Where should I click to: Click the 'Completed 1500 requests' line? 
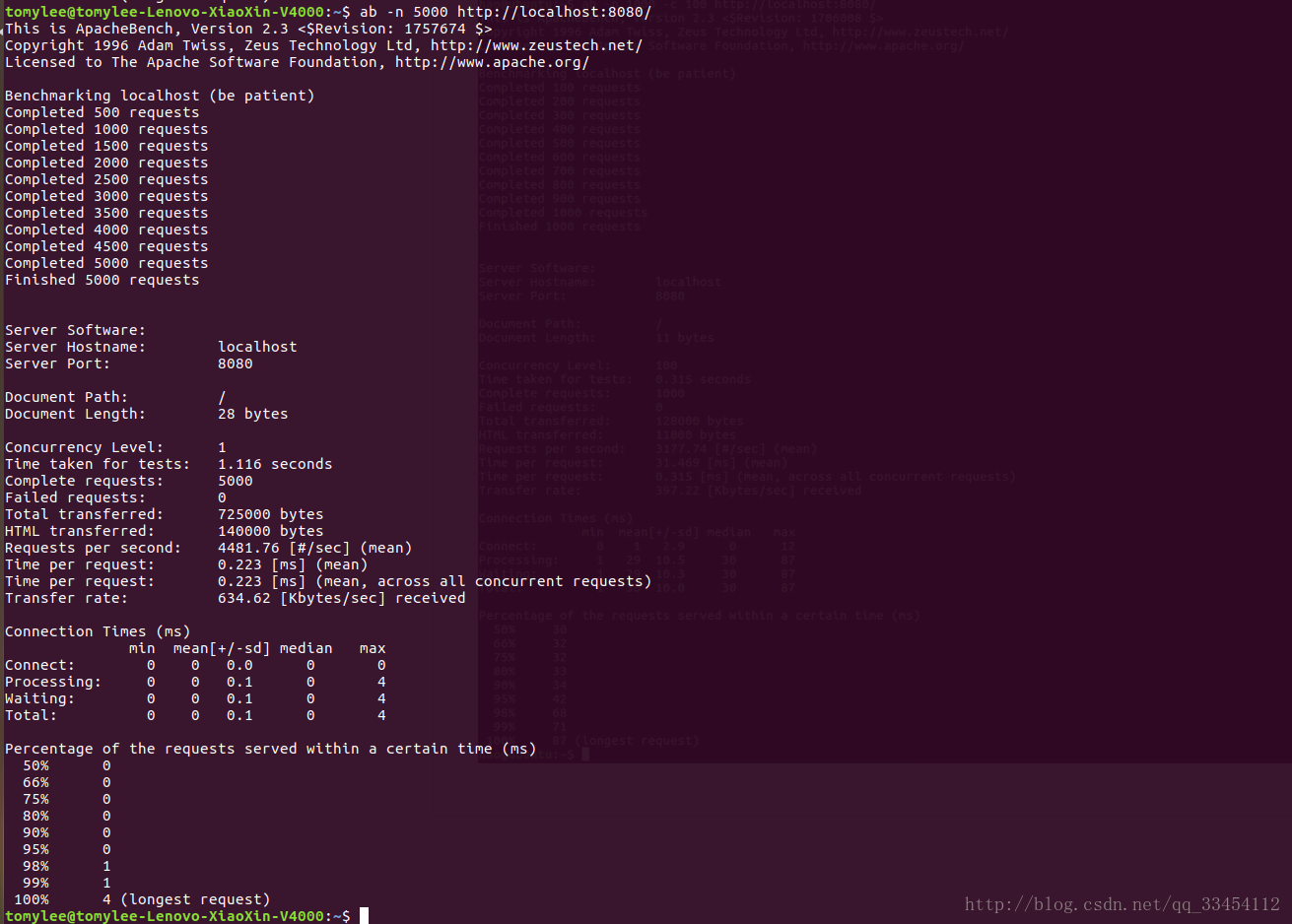pyautogui.click(x=106, y=146)
